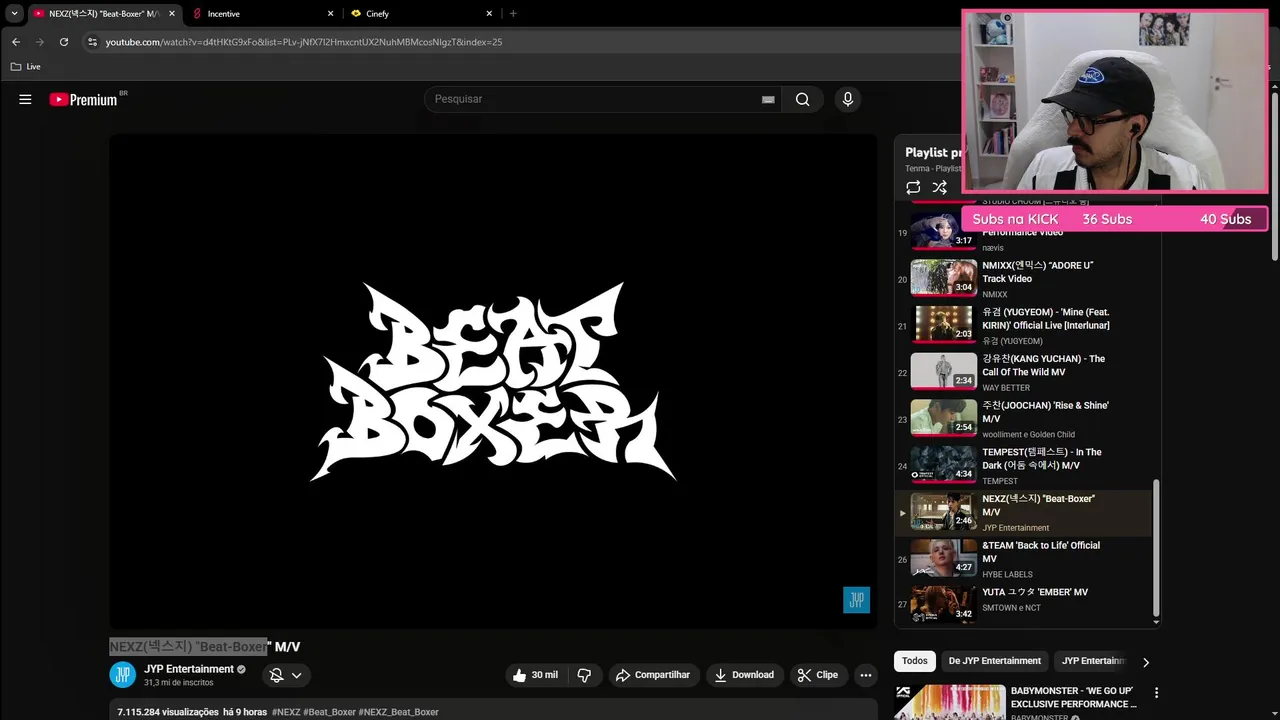Screen dimensions: 1280x720
Task: Reload the page with the refresh icon
Action: (64, 42)
